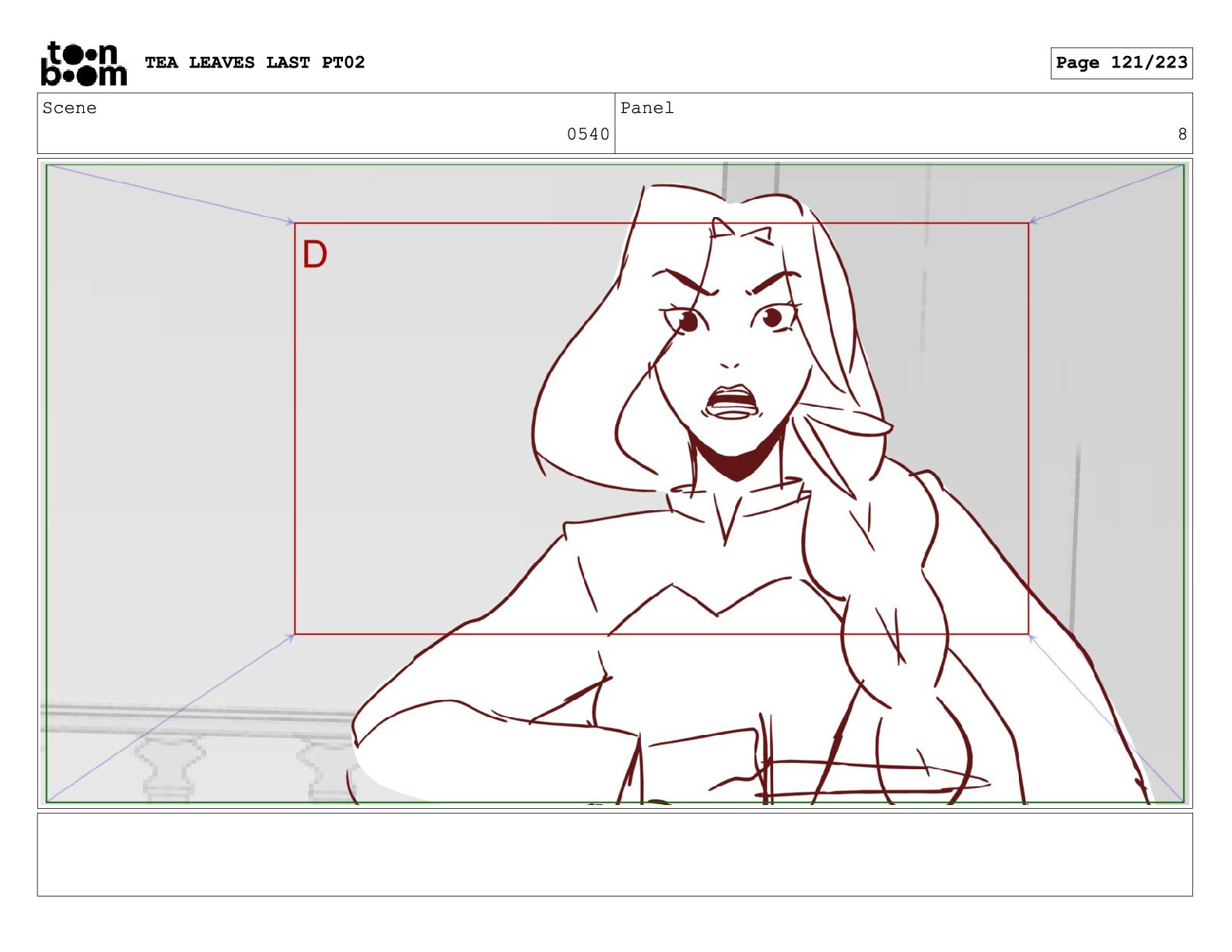The width and height of the screenshot is (1232, 952).
Task: Click the "Panel" label
Action: click(646, 108)
